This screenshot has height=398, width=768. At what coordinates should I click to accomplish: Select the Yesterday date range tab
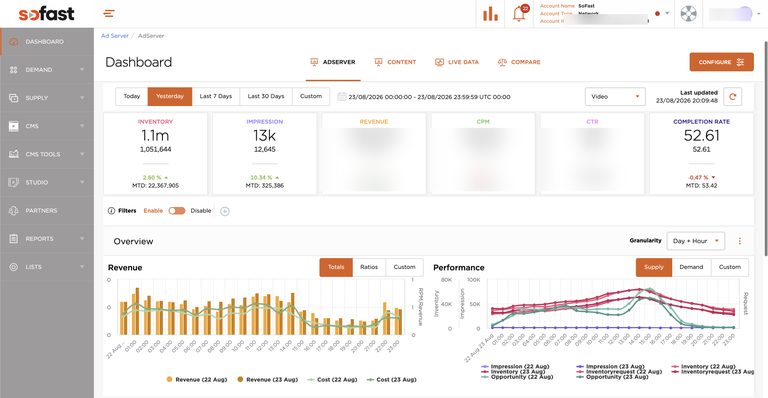pos(170,96)
